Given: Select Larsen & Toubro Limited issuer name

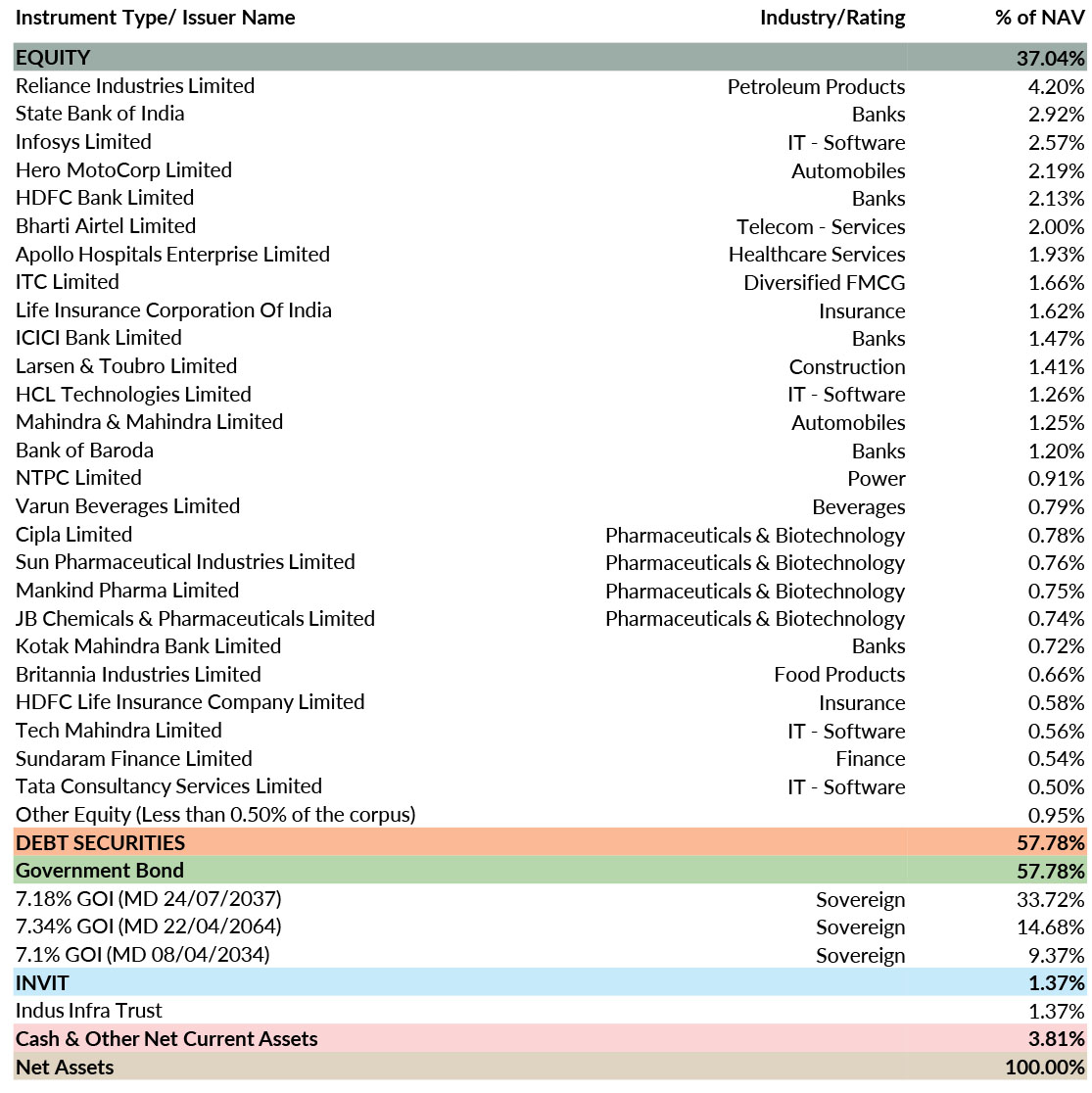Looking at the screenshot, I should coord(126,366).
